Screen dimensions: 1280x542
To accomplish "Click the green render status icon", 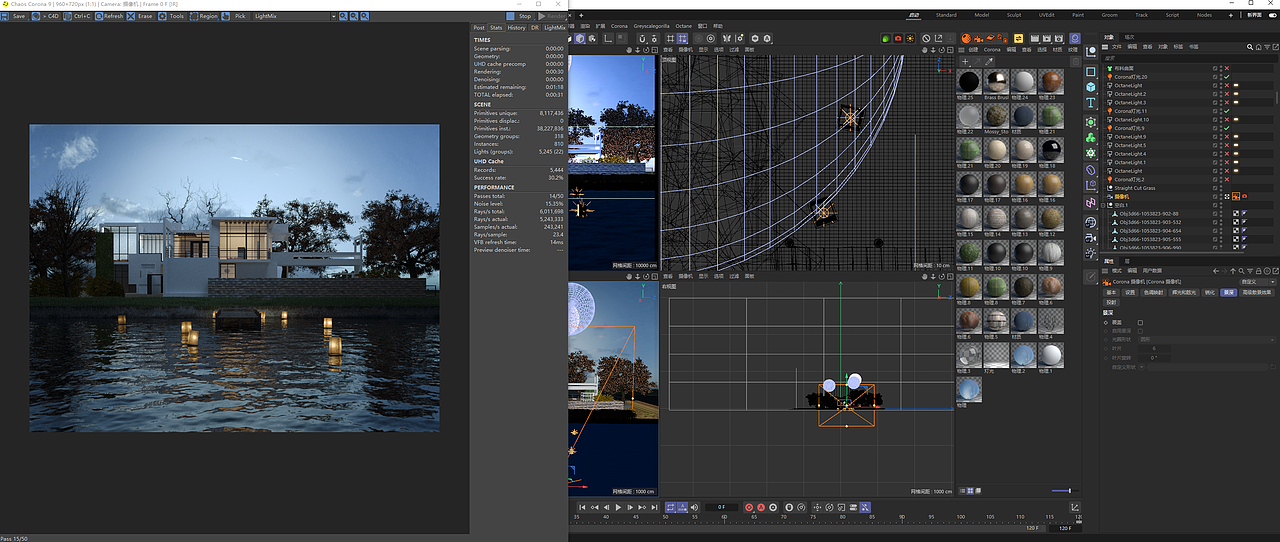I will tap(886, 38).
